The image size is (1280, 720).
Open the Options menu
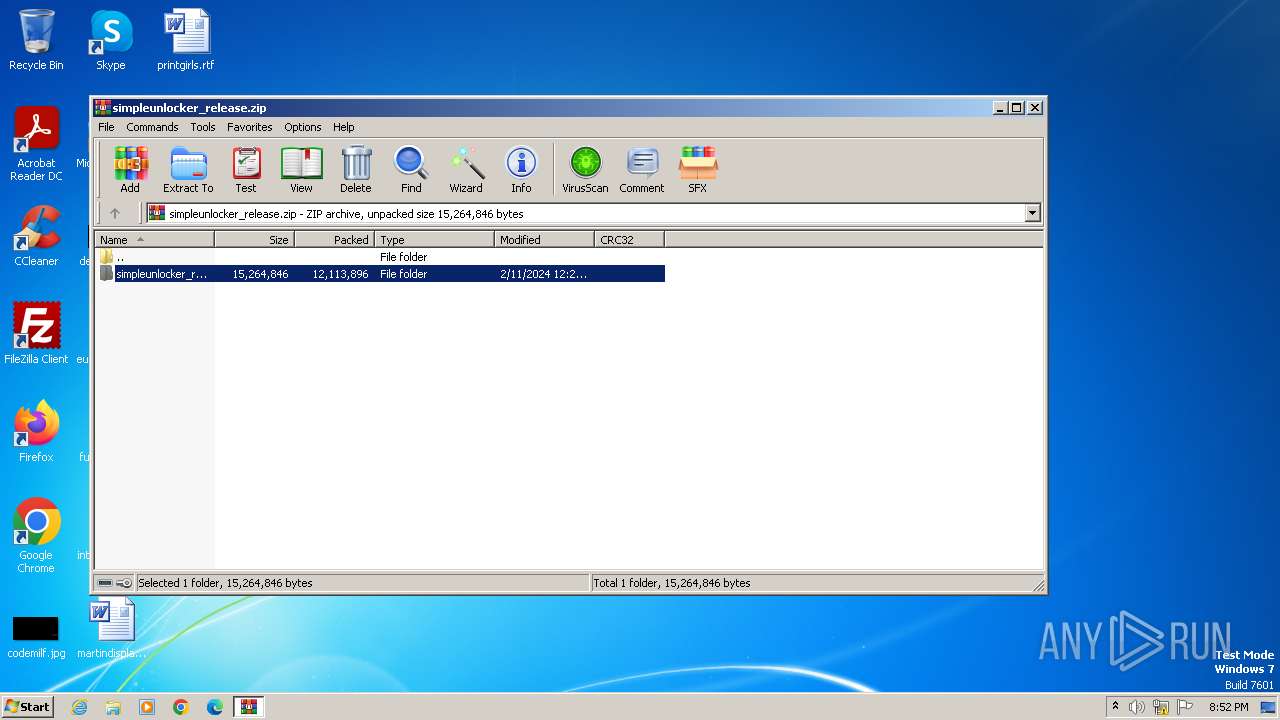coord(303,127)
